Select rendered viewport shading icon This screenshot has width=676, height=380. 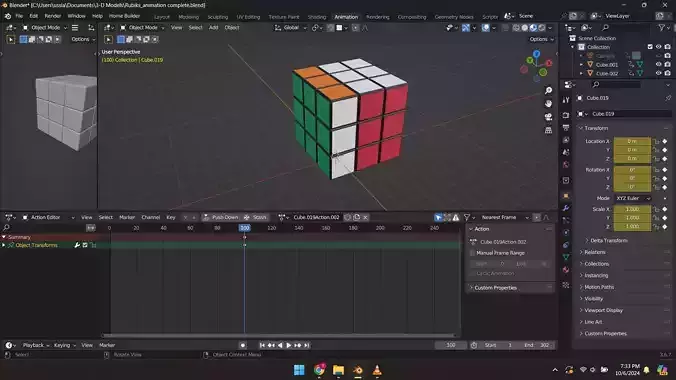(x=542, y=28)
